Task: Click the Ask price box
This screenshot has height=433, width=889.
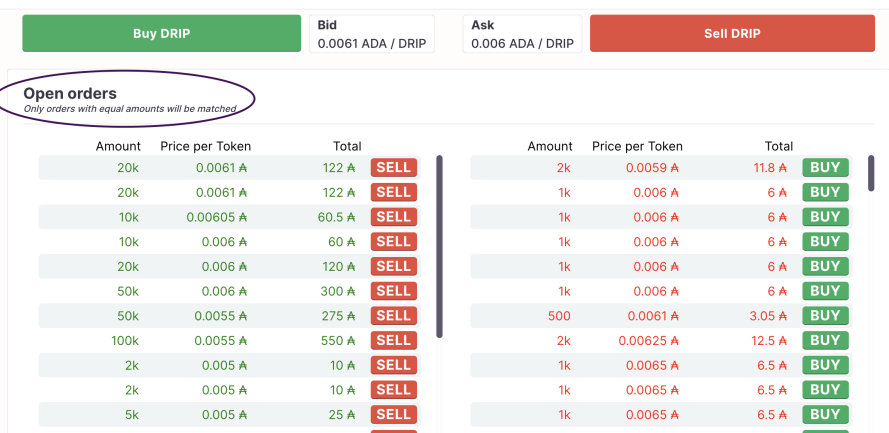Action: 522,34
